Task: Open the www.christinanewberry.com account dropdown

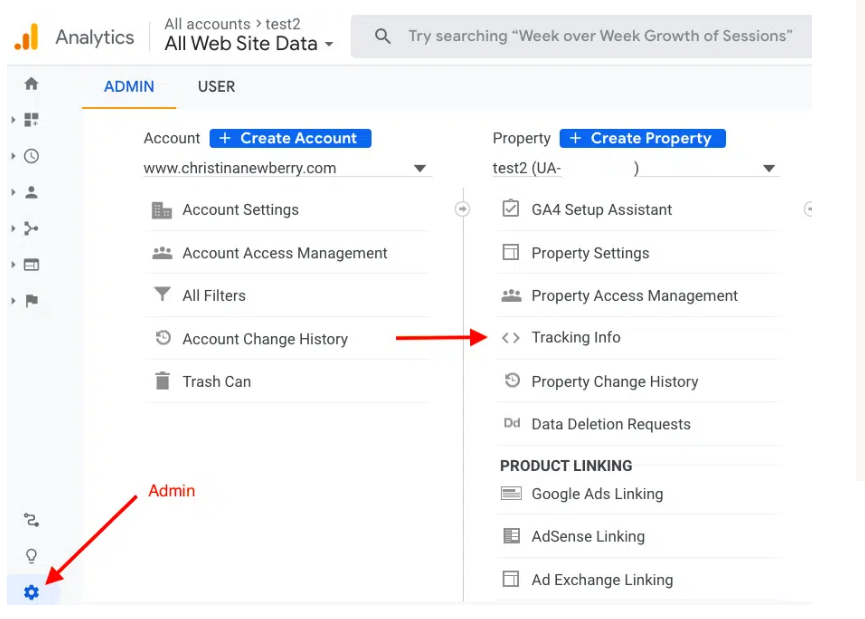Action: (286, 168)
